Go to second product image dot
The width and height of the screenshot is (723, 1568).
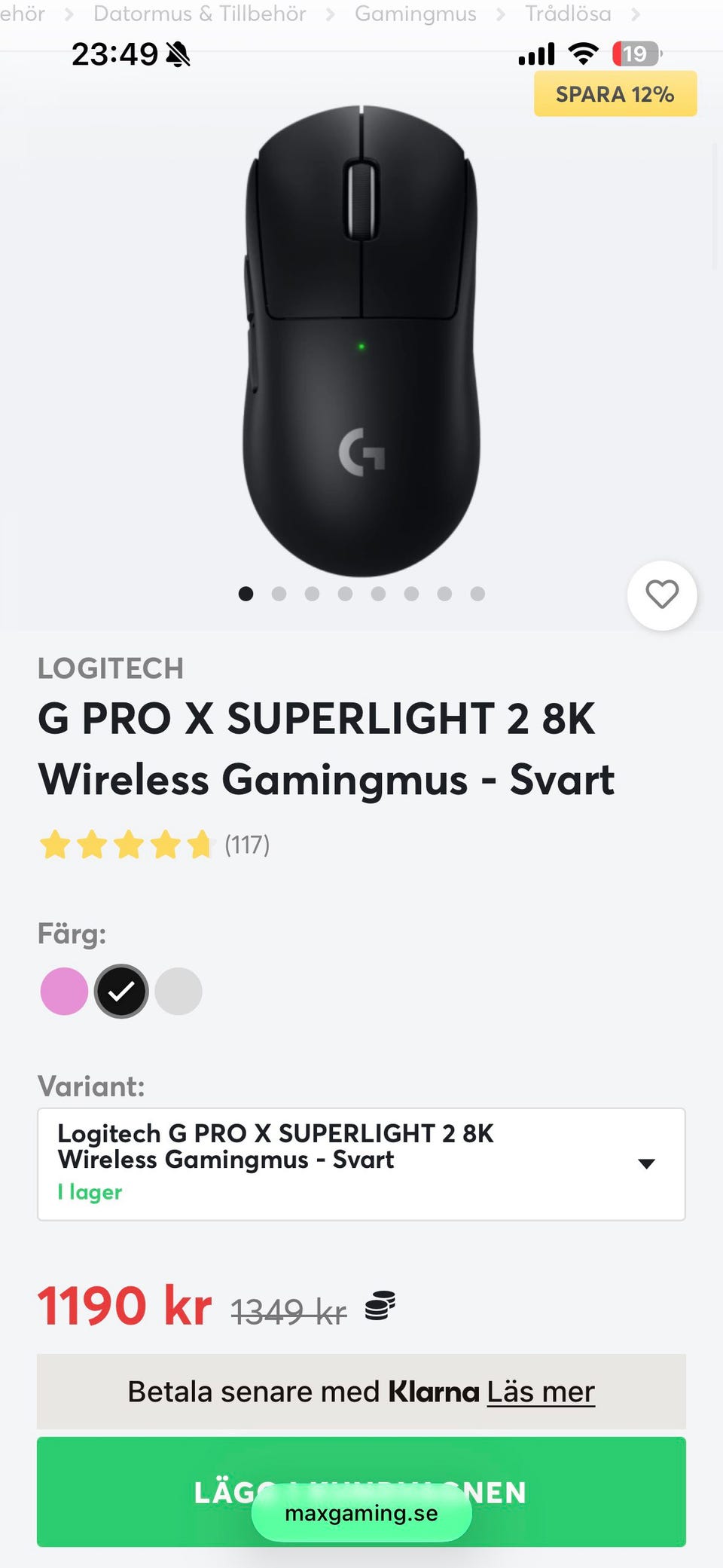click(279, 594)
